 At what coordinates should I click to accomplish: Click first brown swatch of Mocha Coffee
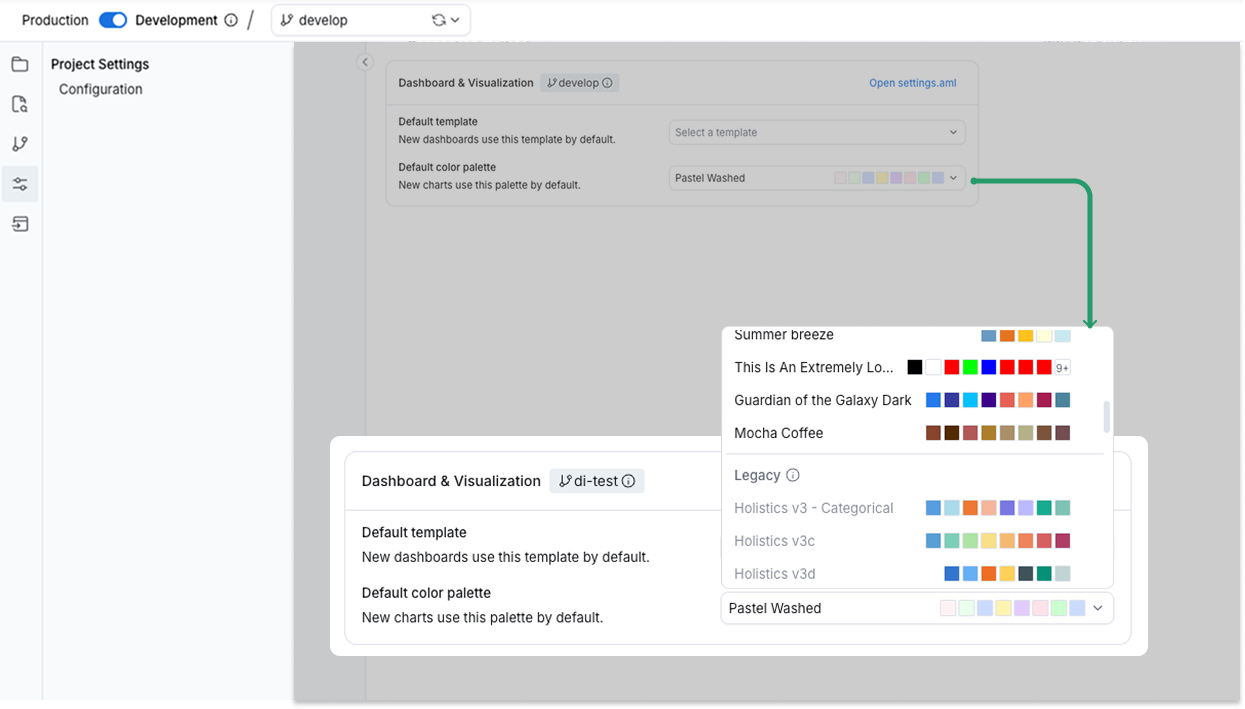point(933,433)
